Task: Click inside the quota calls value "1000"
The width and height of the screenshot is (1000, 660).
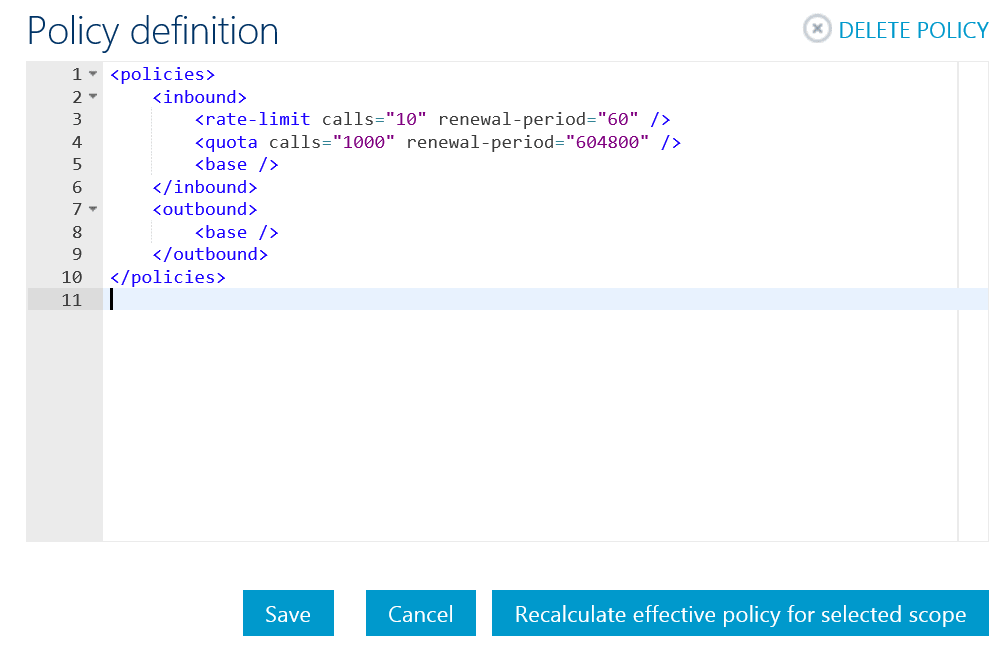Action: (364, 142)
